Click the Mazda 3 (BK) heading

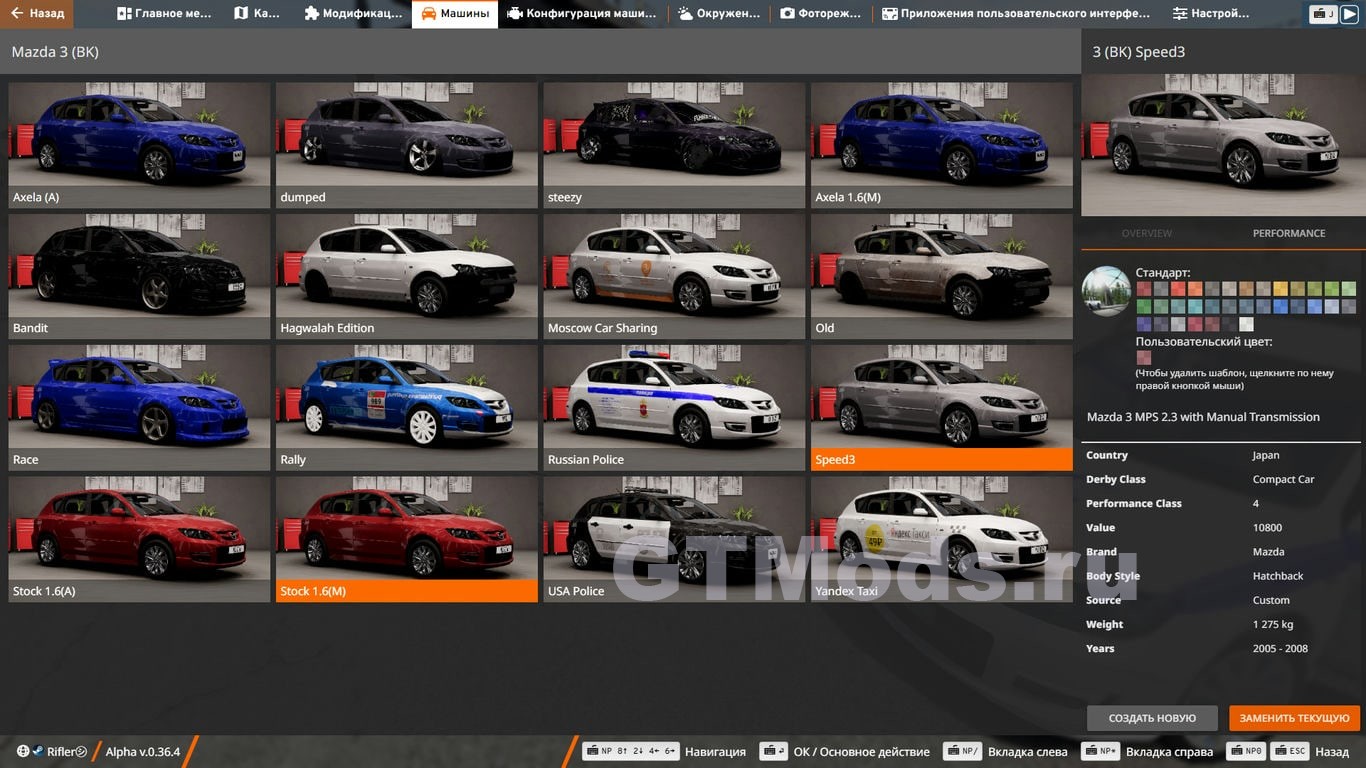point(55,52)
